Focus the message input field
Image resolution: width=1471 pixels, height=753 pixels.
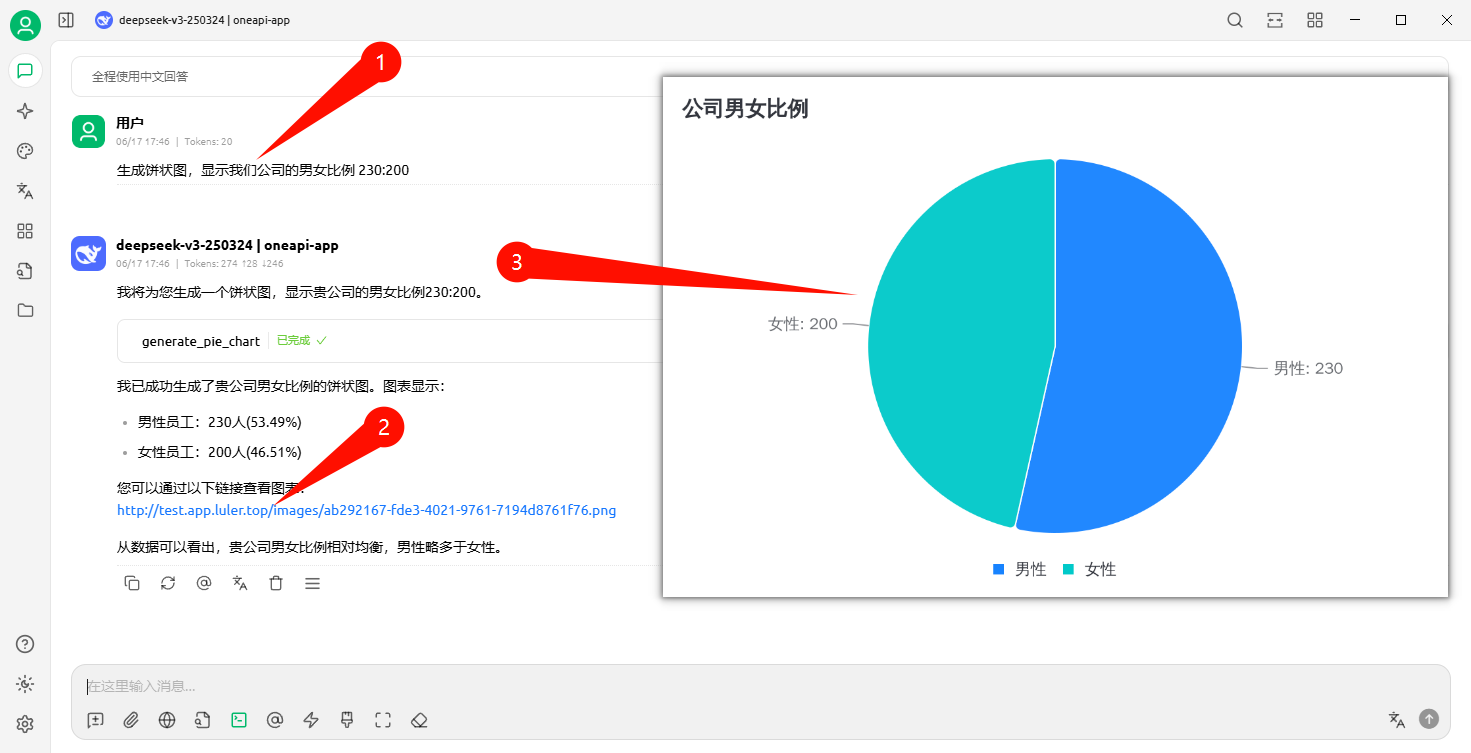pyautogui.click(x=760, y=686)
